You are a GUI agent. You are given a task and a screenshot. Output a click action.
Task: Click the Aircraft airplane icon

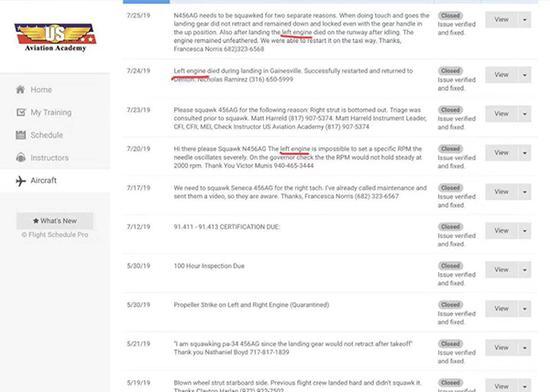click(21, 181)
